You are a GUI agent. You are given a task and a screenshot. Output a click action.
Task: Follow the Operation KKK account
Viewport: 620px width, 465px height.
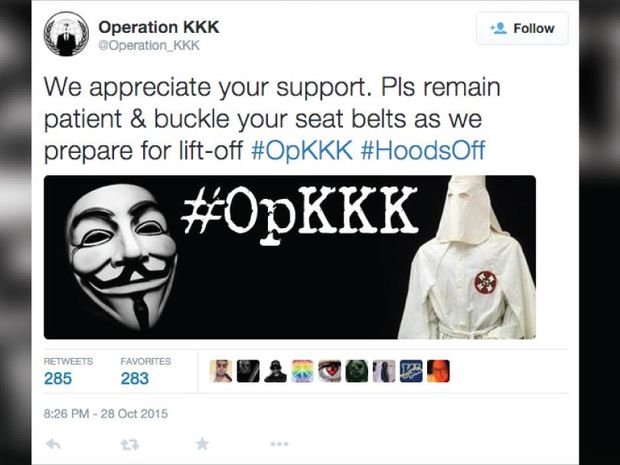tap(522, 28)
